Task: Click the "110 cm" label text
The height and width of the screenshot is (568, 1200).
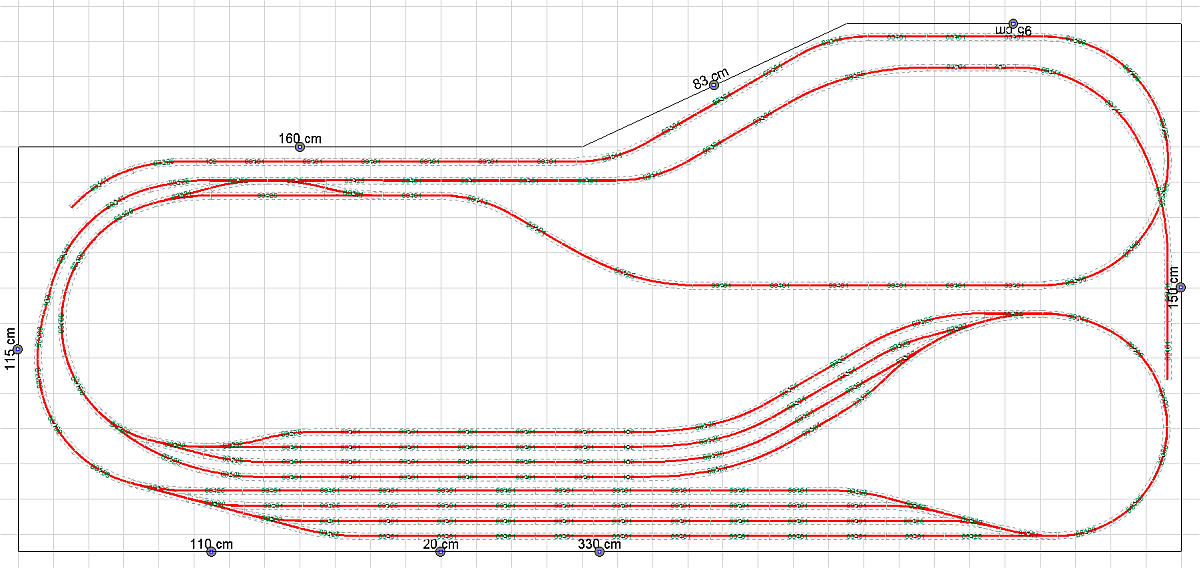Action: coord(211,544)
